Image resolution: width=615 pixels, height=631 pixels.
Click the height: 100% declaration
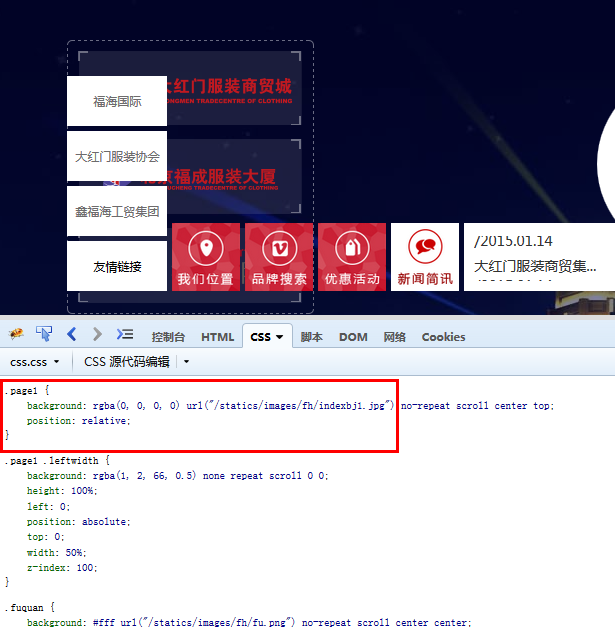62,491
